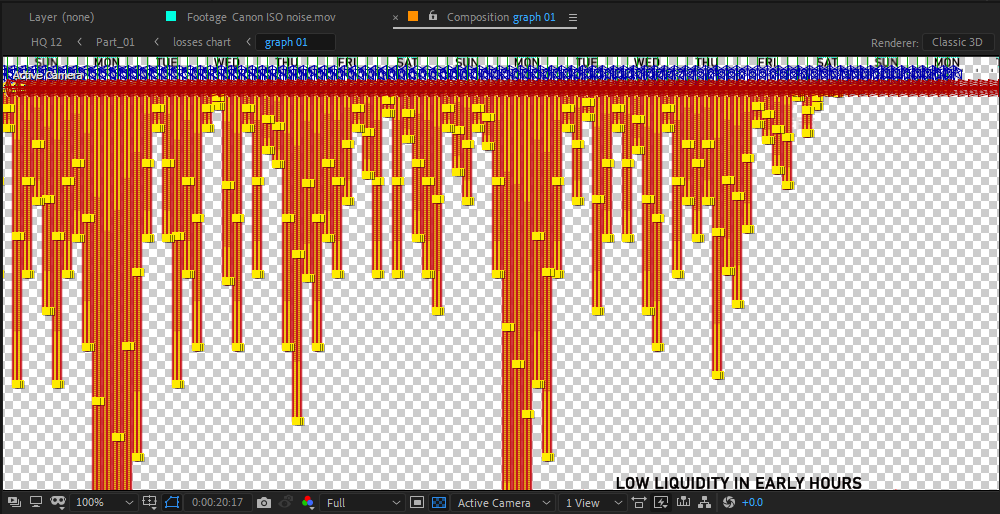Open the Timeline from viewer icon

tap(684, 503)
